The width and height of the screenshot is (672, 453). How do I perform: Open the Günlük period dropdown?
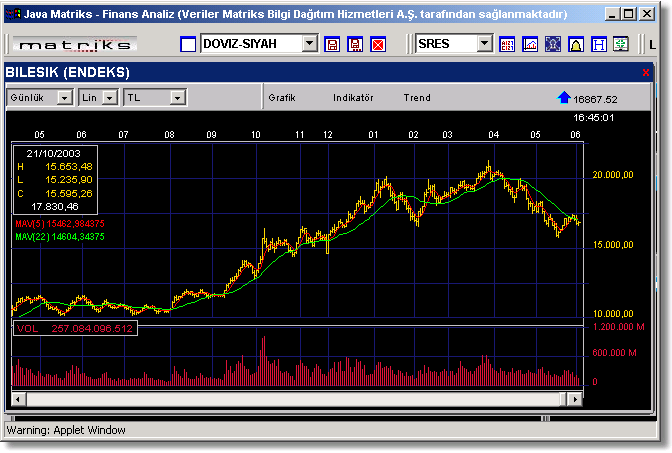point(64,98)
